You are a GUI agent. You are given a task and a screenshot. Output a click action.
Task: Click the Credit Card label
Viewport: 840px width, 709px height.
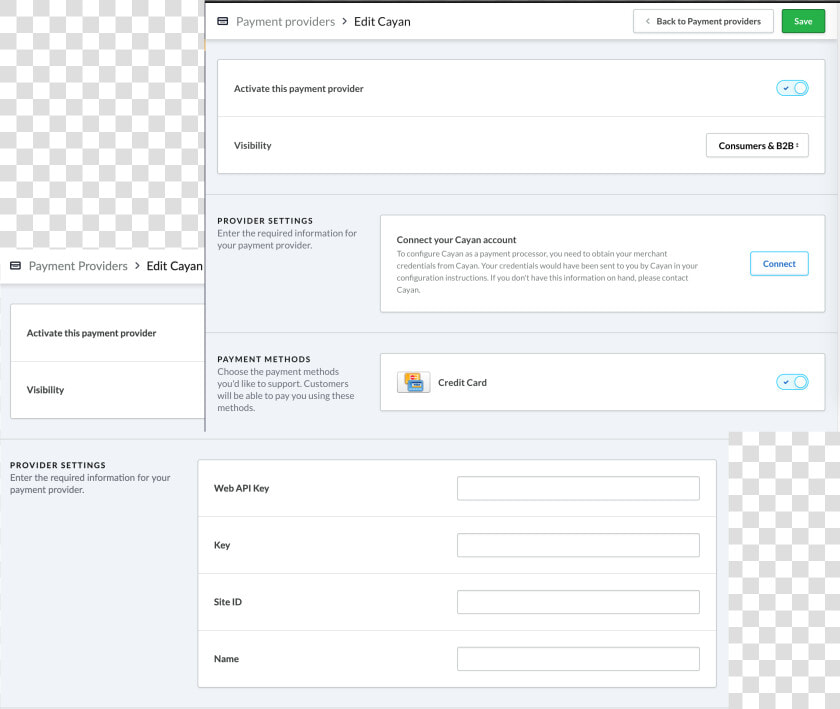462,383
